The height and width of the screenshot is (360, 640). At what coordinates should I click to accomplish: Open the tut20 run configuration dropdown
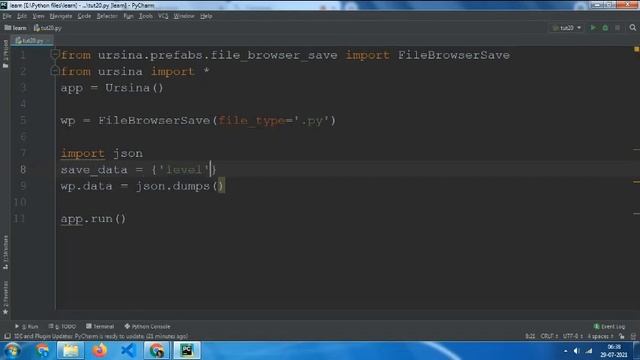(567, 28)
